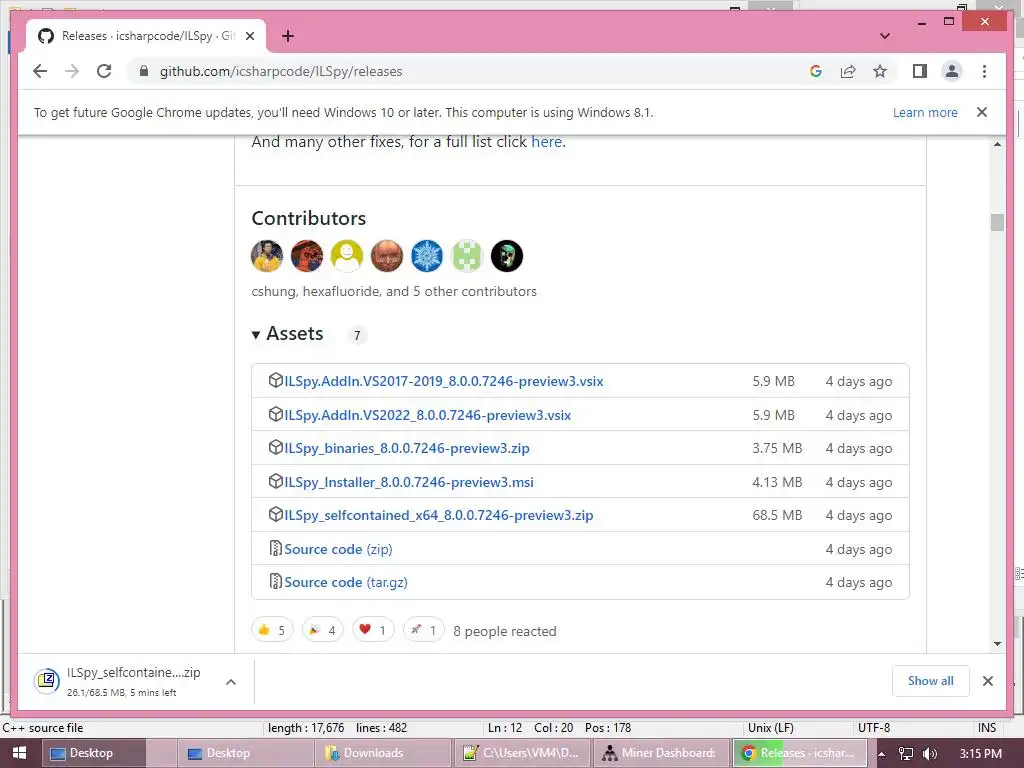Open download item options chevron

click(x=231, y=682)
